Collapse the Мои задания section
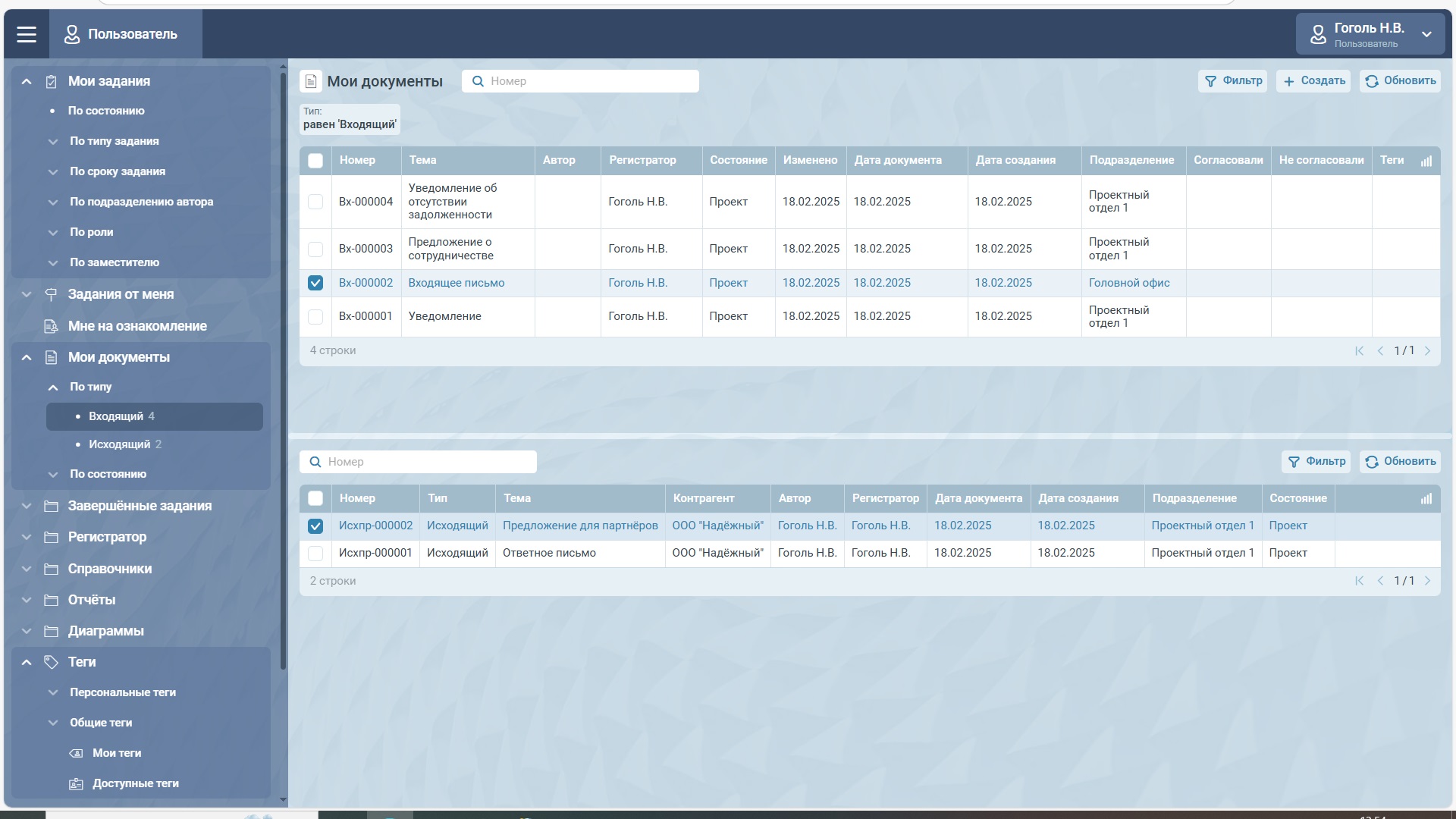 [27, 81]
